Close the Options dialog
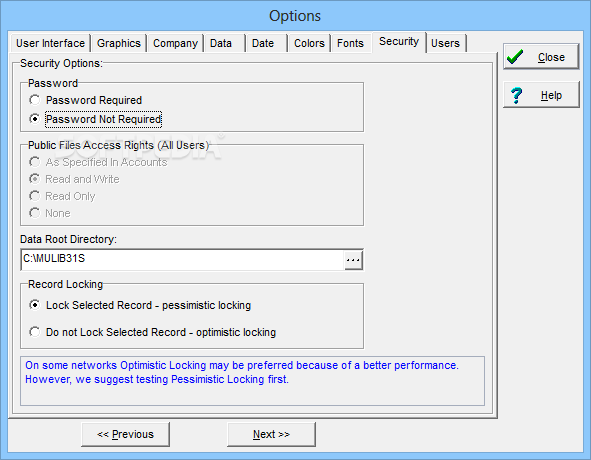The height and width of the screenshot is (460, 591). pyautogui.click(x=541, y=57)
